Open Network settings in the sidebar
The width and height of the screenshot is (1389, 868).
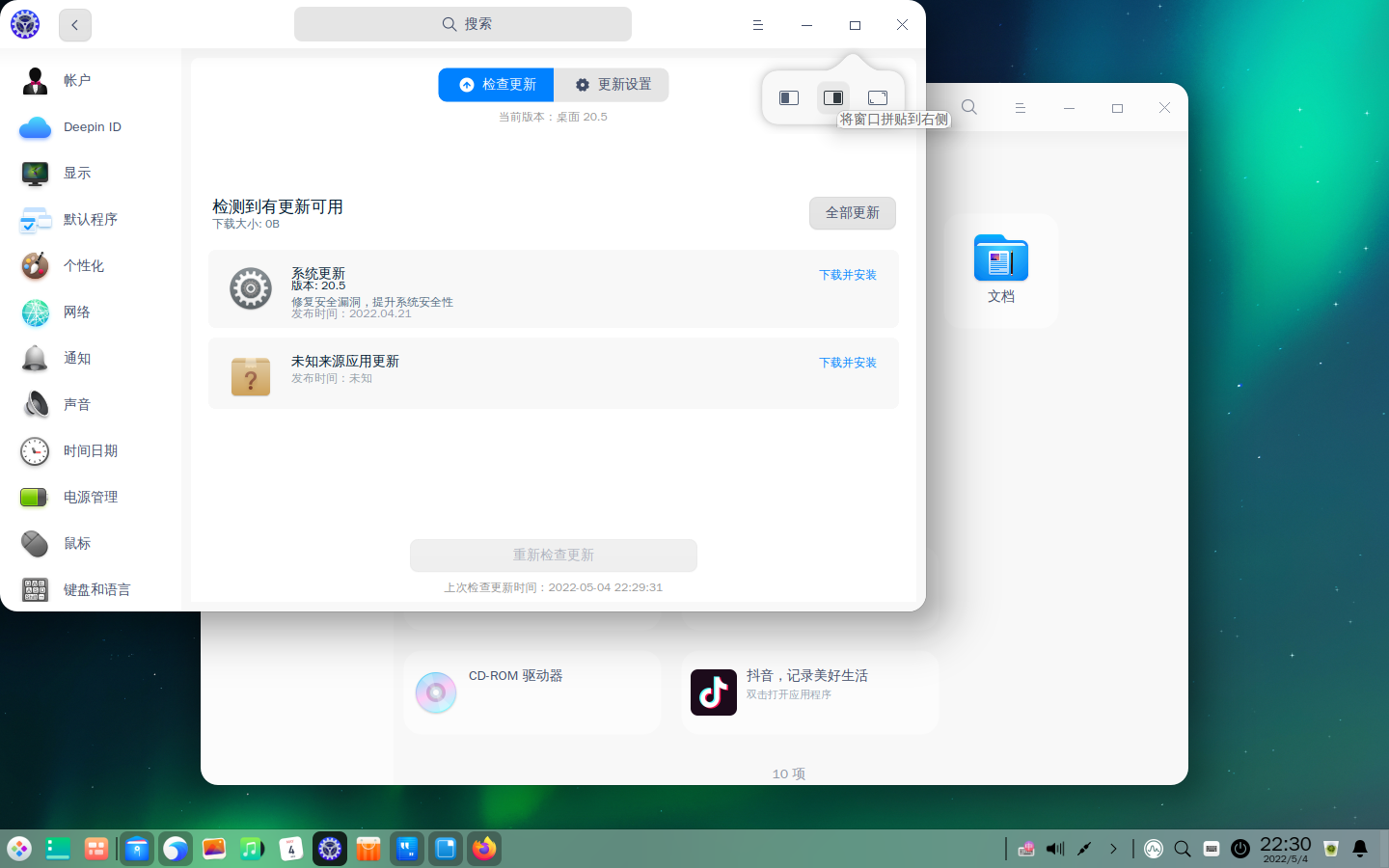tap(77, 312)
